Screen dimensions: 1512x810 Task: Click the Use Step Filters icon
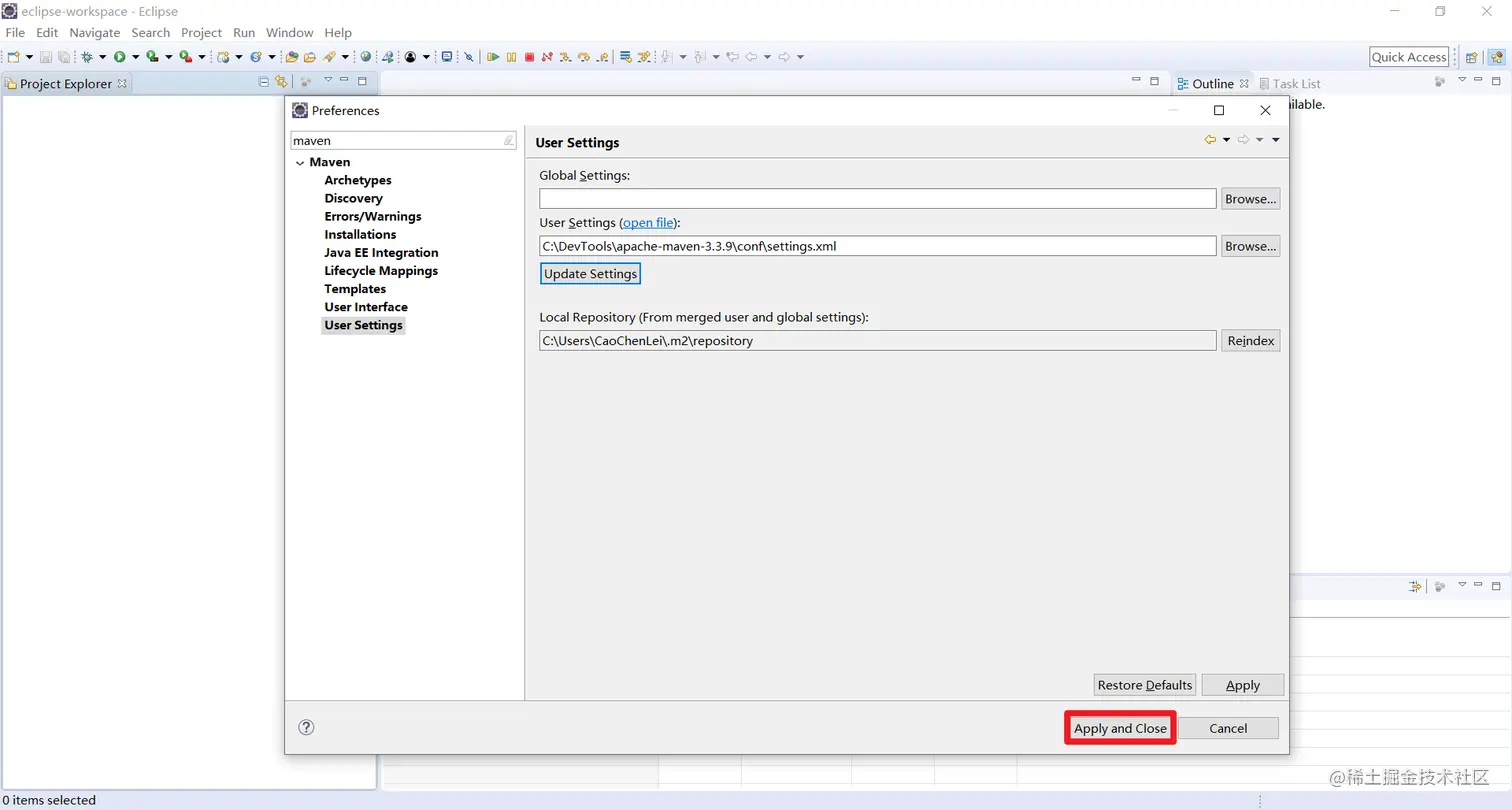pos(644,57)
